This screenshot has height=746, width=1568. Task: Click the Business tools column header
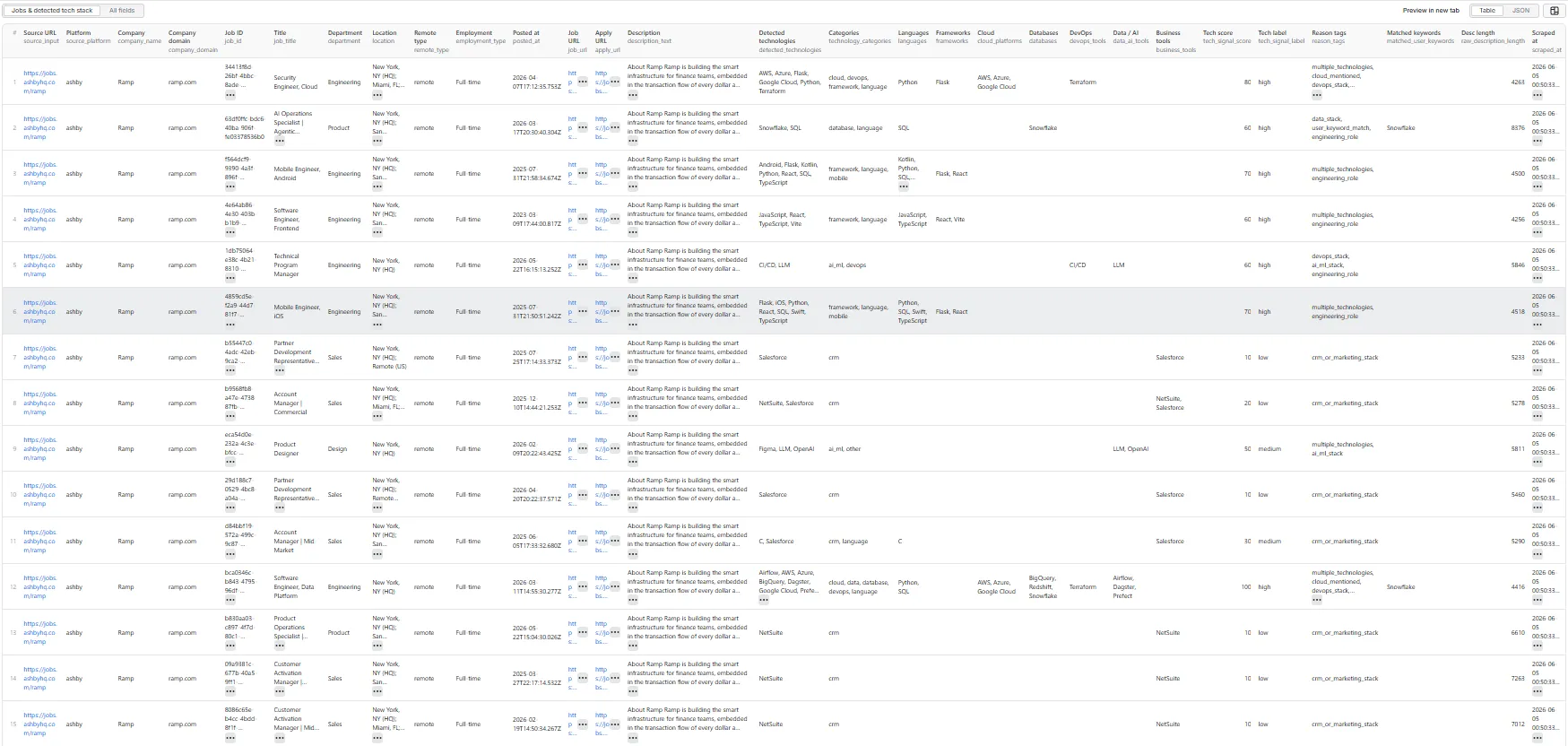pos(1176,41)
